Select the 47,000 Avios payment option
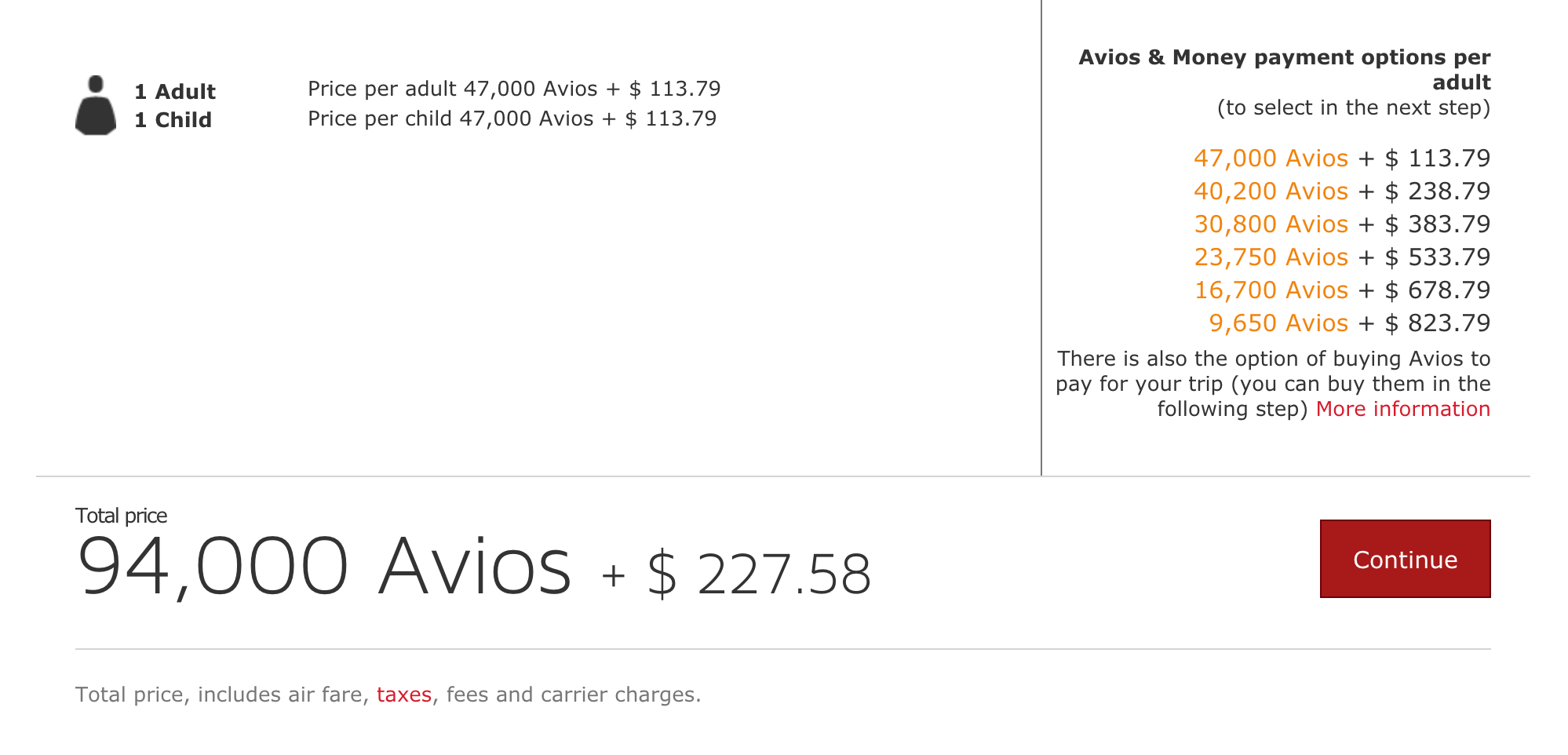 (x=1271, y=159)
